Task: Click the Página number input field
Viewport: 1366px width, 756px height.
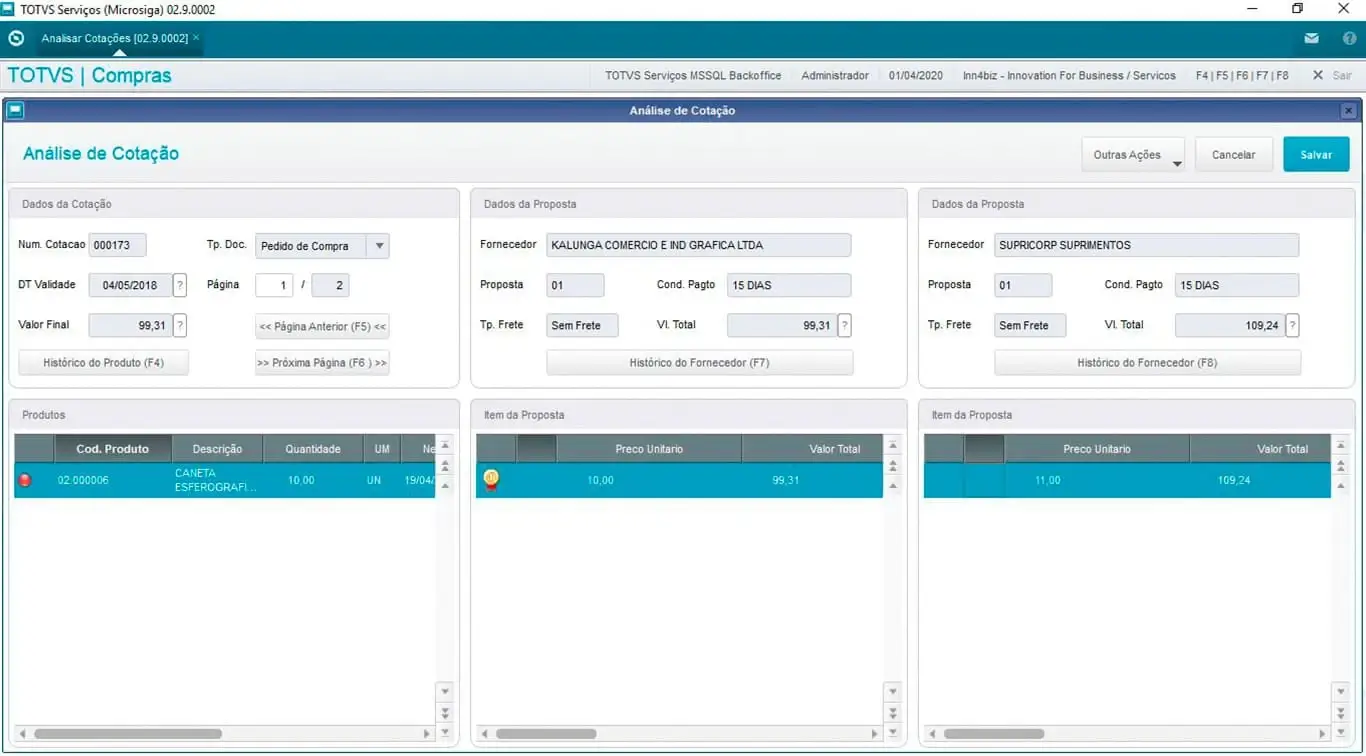Action: coord(274,285)
